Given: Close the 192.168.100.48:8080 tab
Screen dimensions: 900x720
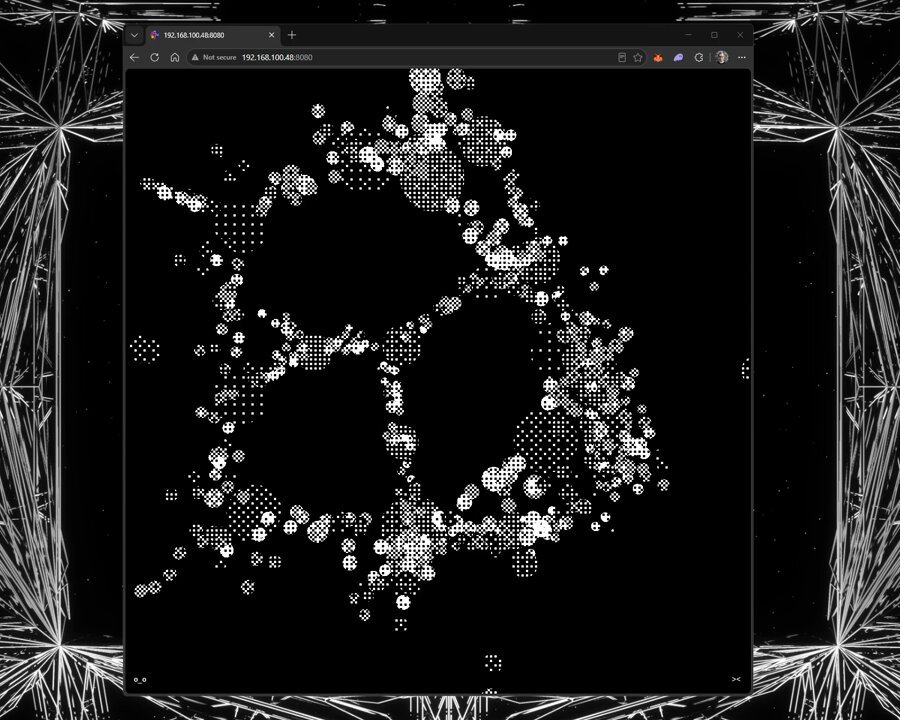Looking at the screenshot, I should (271, 35).
